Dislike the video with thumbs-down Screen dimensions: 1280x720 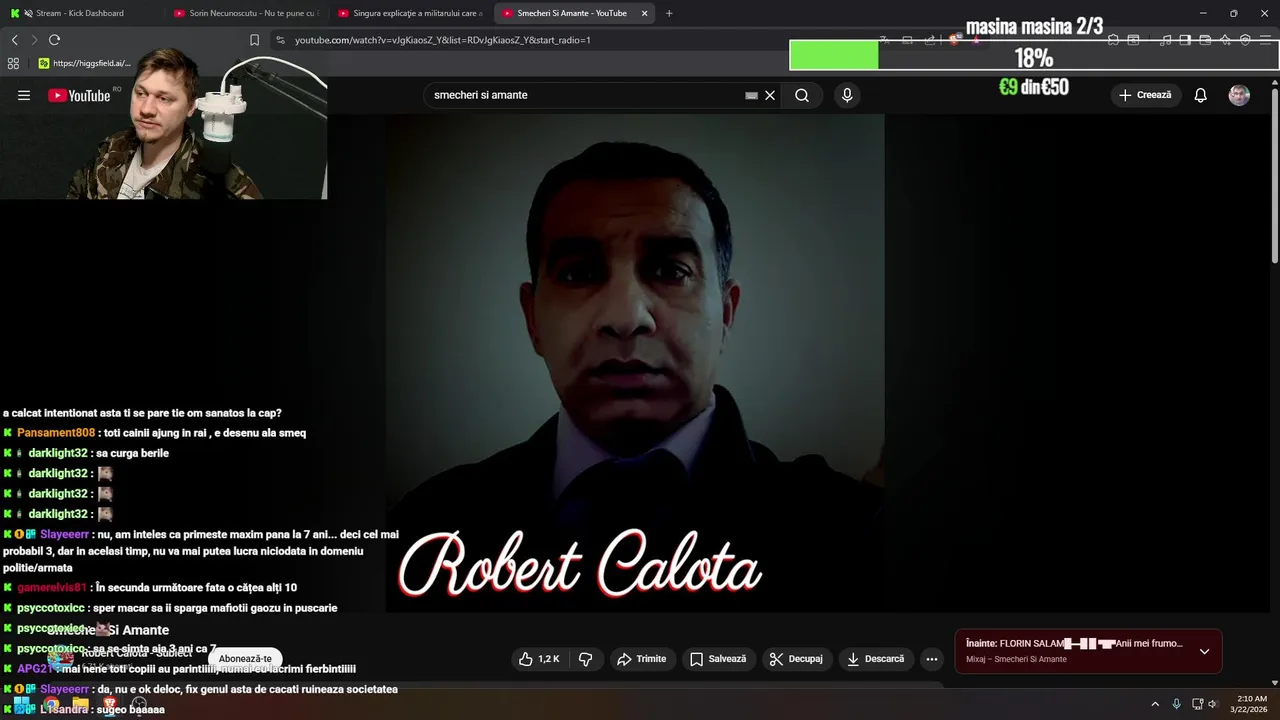[586, 659]
